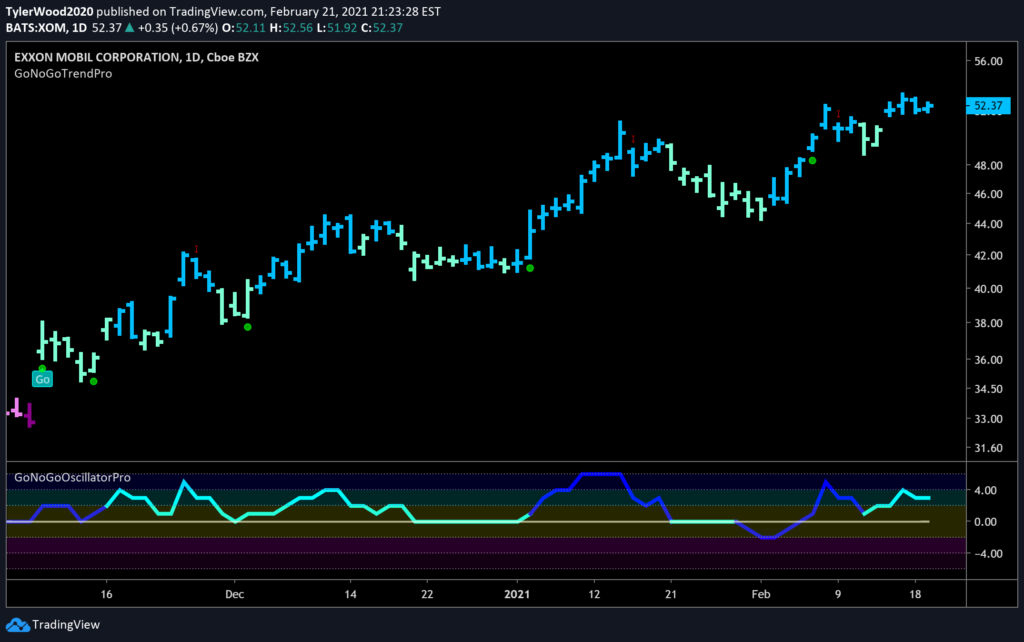The image size is (1024, 642).
Task: Click the L:51.92 low value
Action: coord(337,28)
